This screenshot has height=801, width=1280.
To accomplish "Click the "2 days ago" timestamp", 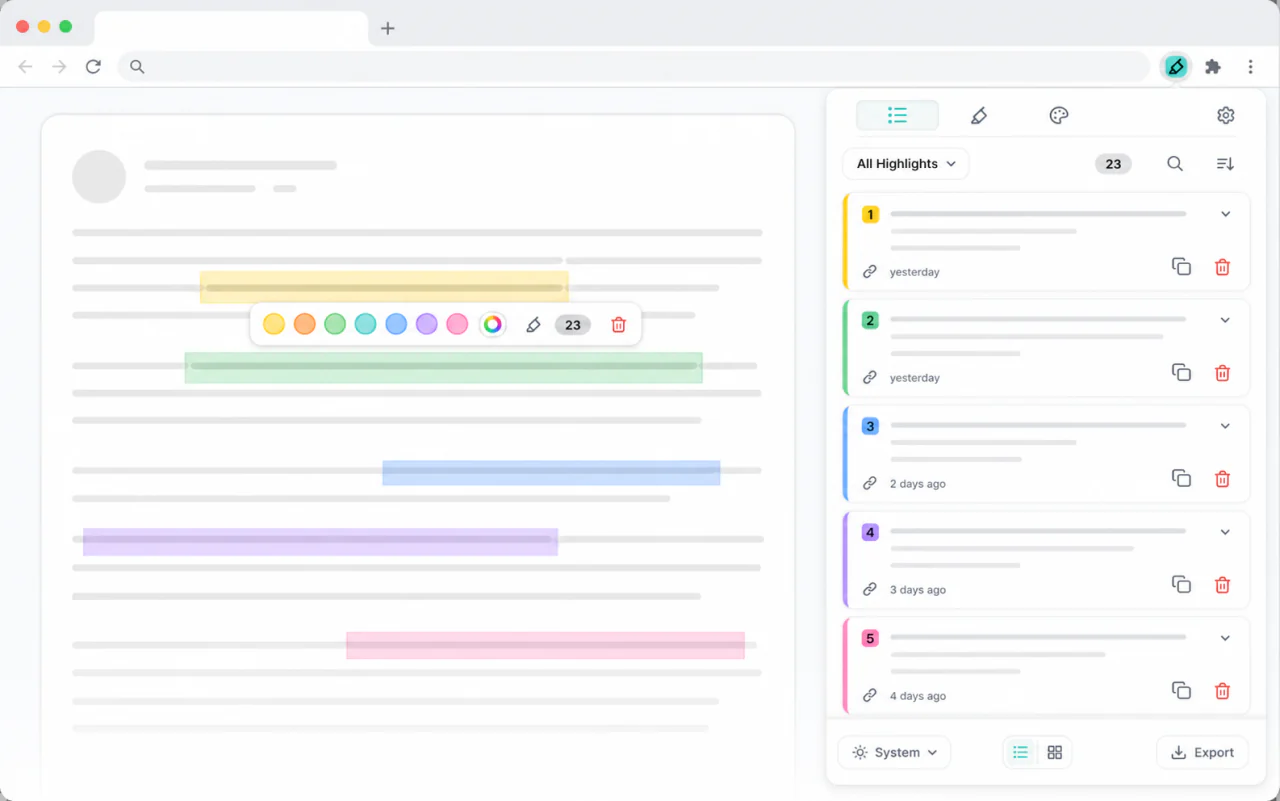I will pyautogui.click(x=917, y=484).
